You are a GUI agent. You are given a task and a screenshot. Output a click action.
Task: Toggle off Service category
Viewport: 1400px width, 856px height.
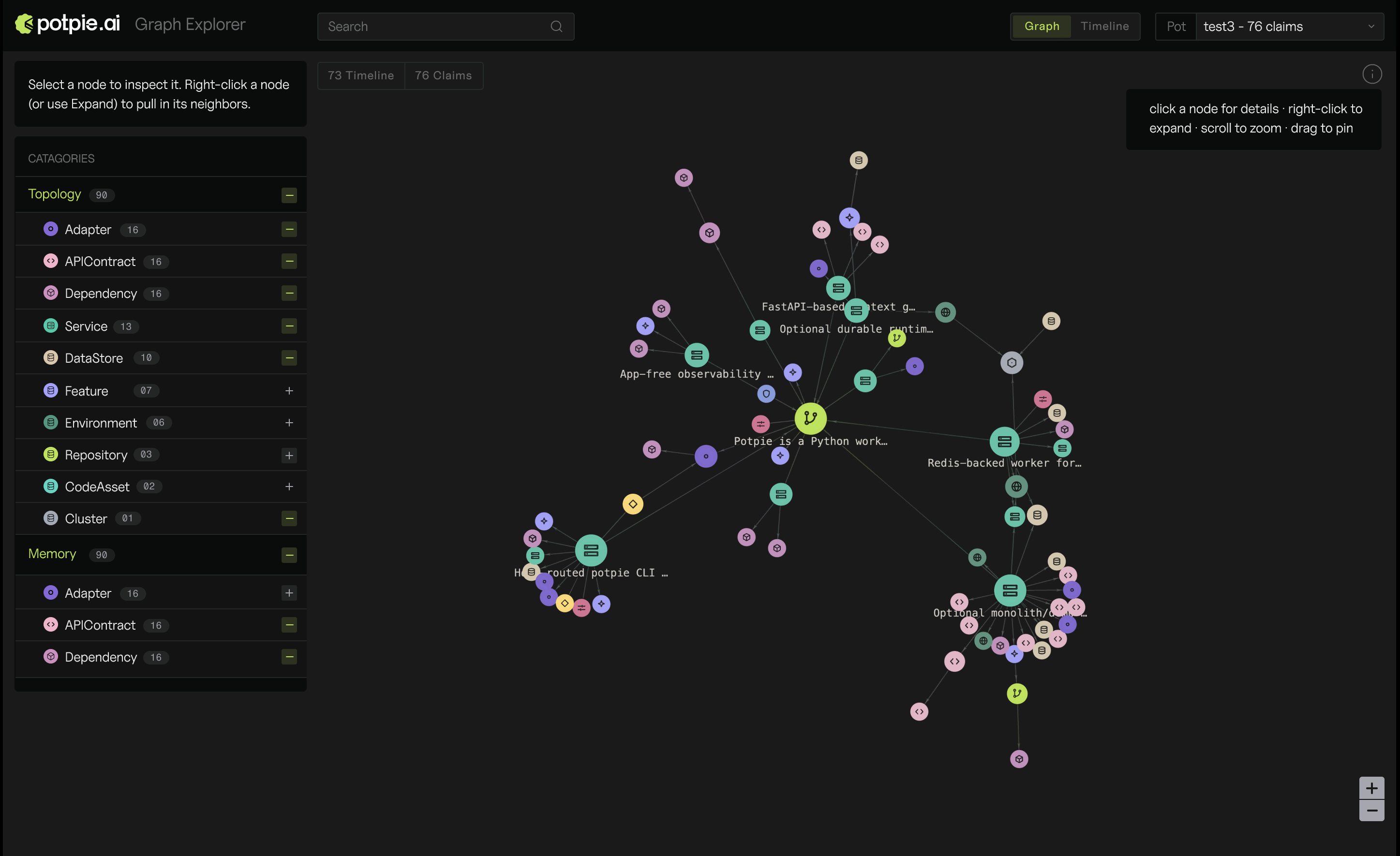(289, 326)
